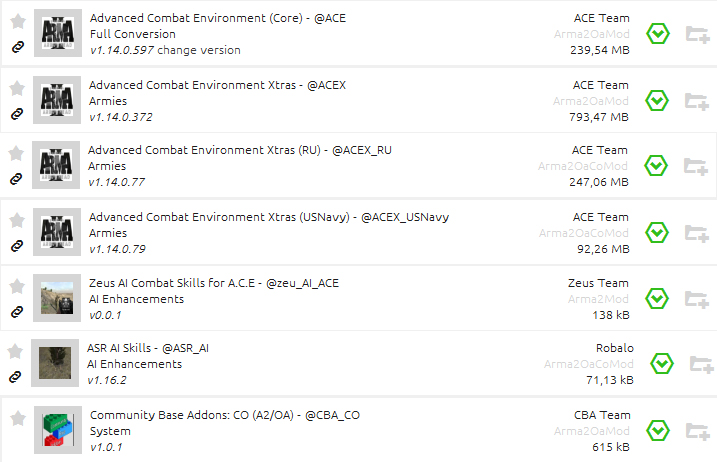Add ACEX_RU mod to collection folder

(x=696, y=166)
